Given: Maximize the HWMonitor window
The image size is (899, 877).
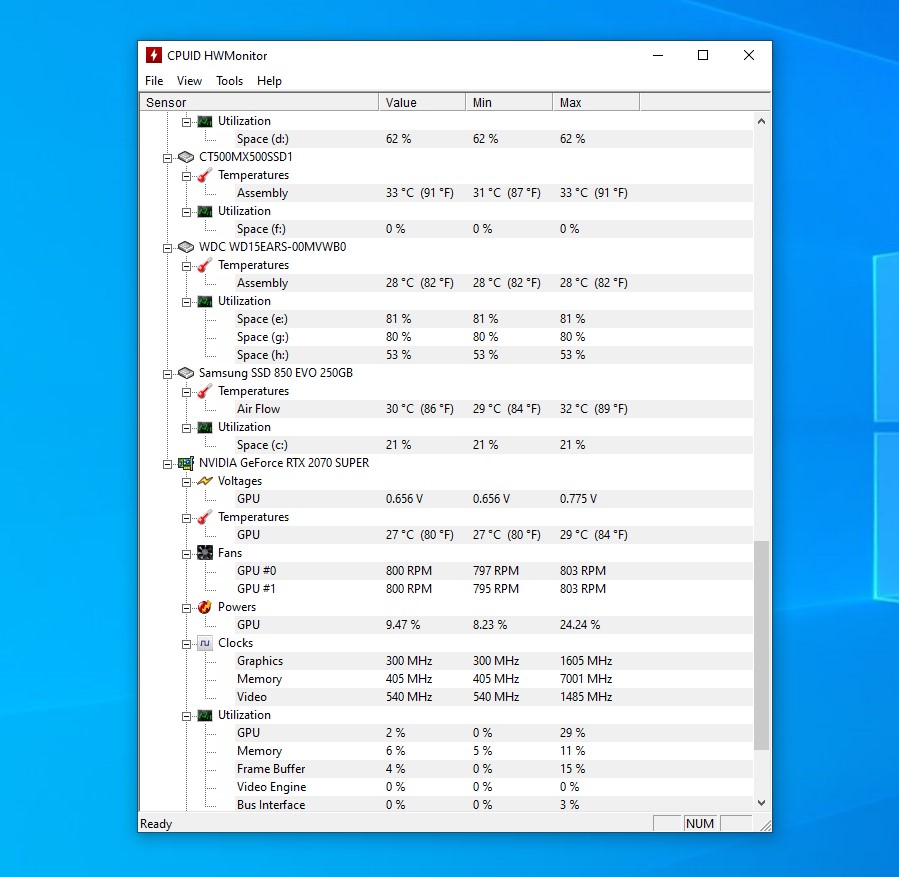Looking at the screenshot, I should tap(703, 55).
